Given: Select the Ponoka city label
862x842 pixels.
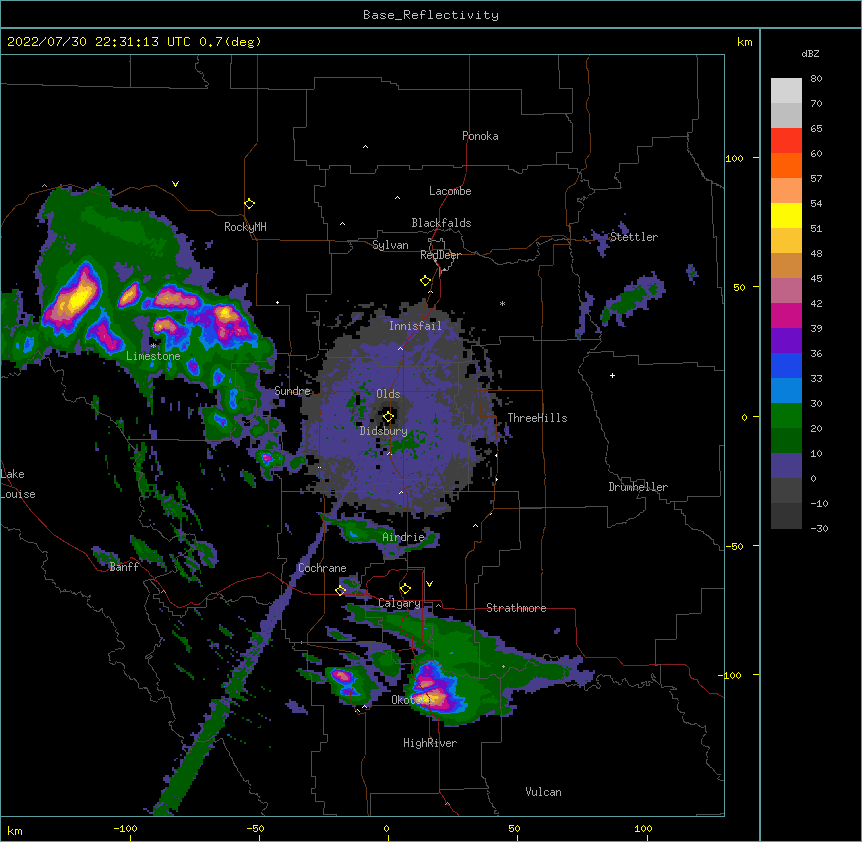Looking at the screenshot, I should 480,136.
